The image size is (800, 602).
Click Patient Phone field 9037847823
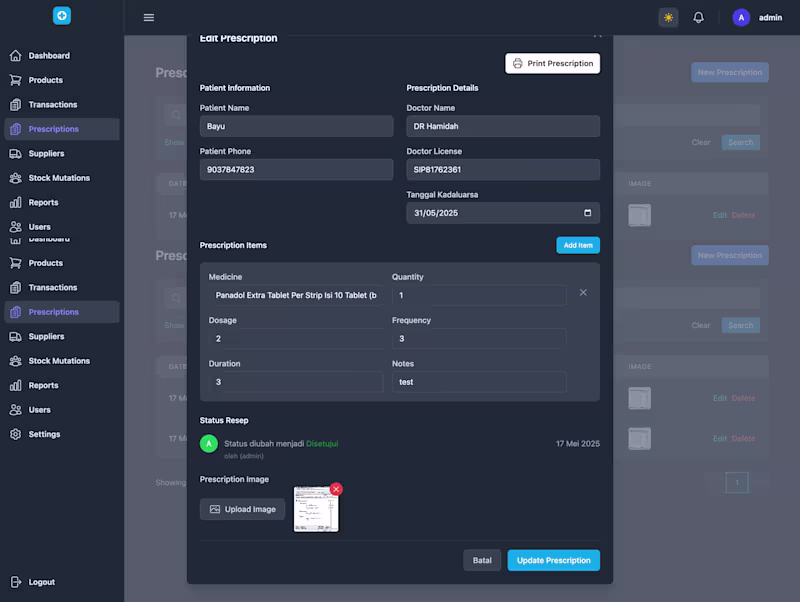pyautogui.click(x=296, y=169)
